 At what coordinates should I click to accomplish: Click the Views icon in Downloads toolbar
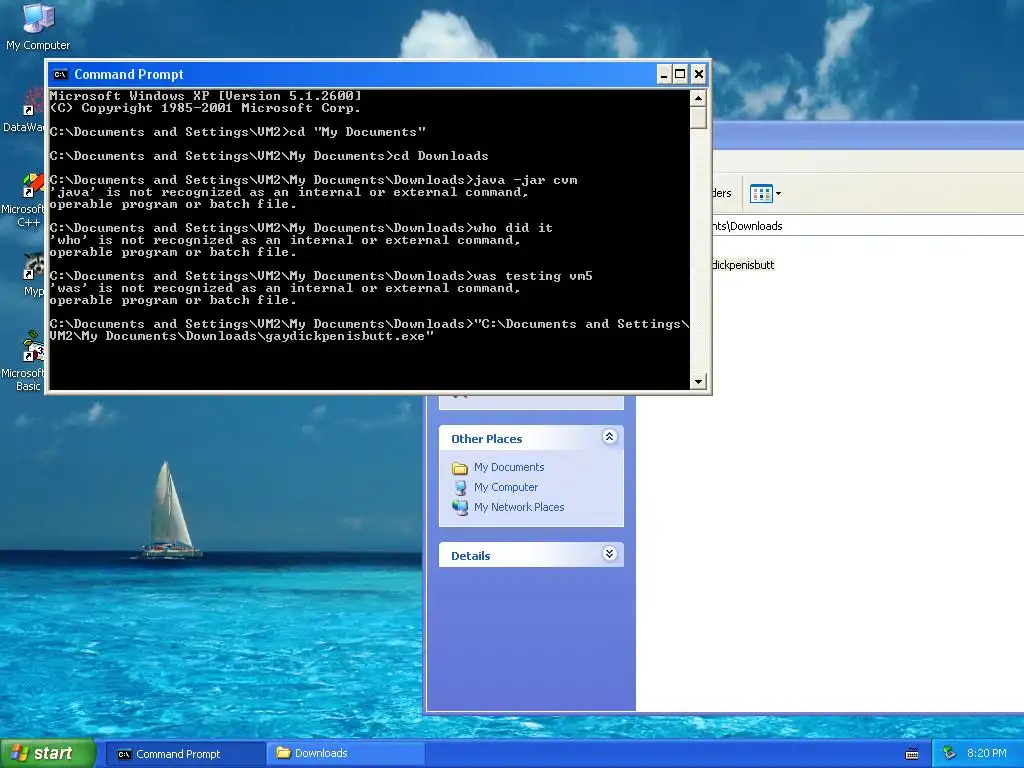[x=761, y=193]
